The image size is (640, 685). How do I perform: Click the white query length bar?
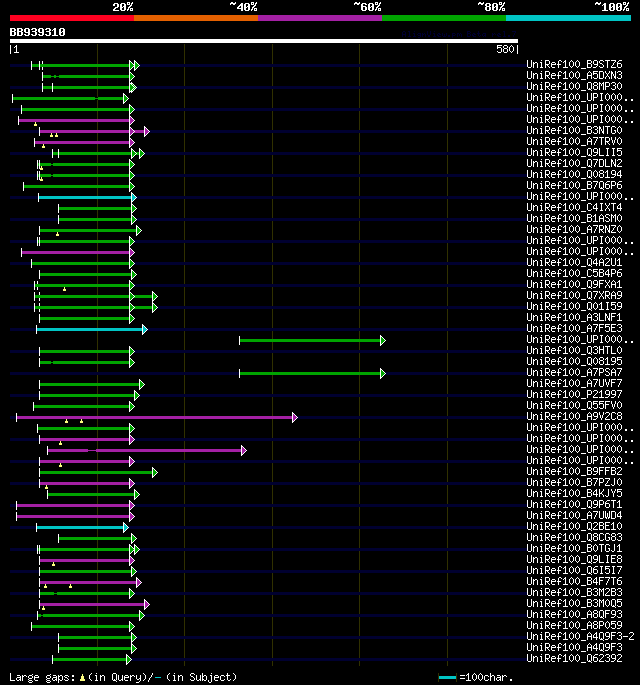click(264, 41)
